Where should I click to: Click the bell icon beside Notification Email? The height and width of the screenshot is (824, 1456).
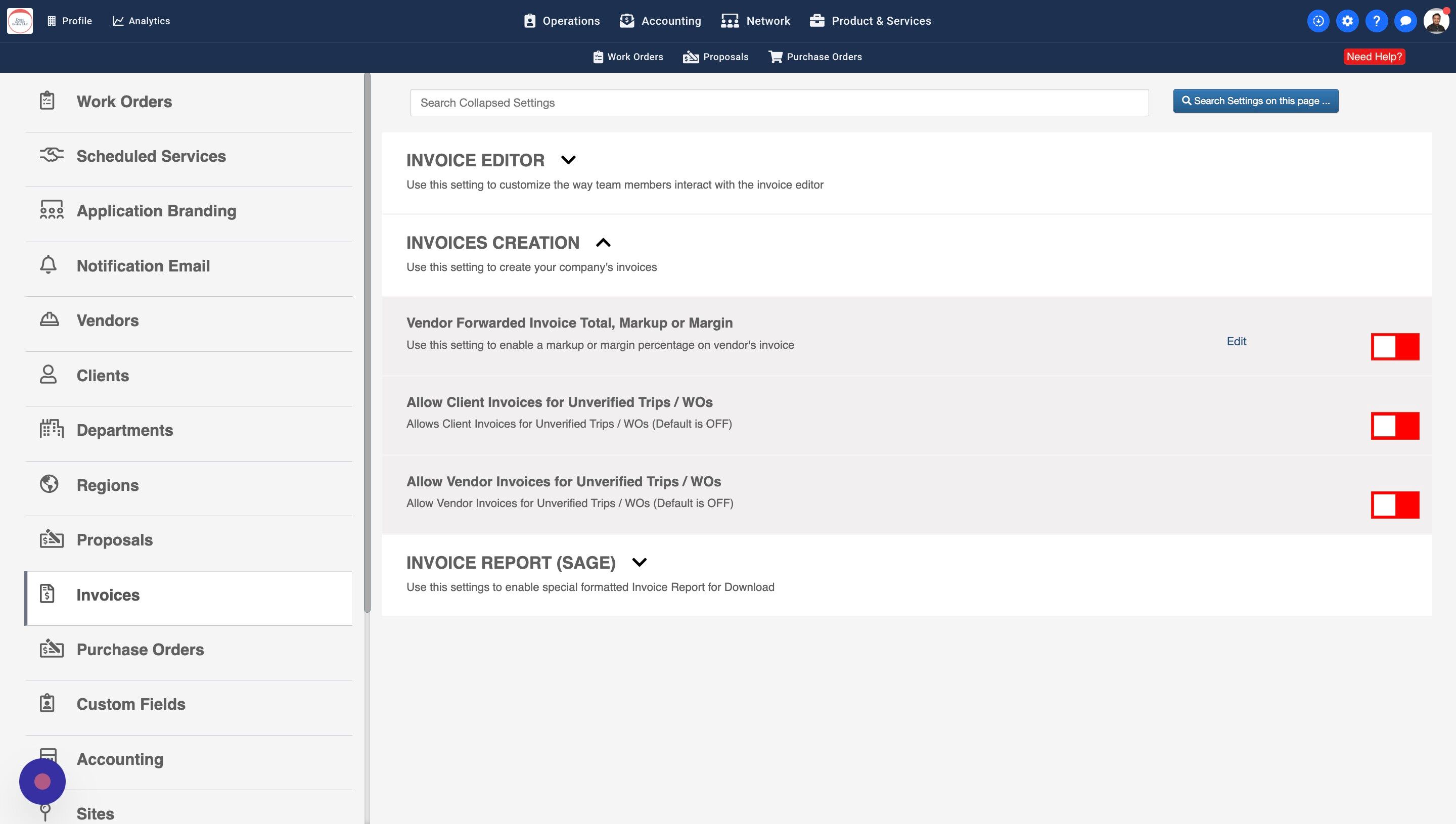click(48, 265)
